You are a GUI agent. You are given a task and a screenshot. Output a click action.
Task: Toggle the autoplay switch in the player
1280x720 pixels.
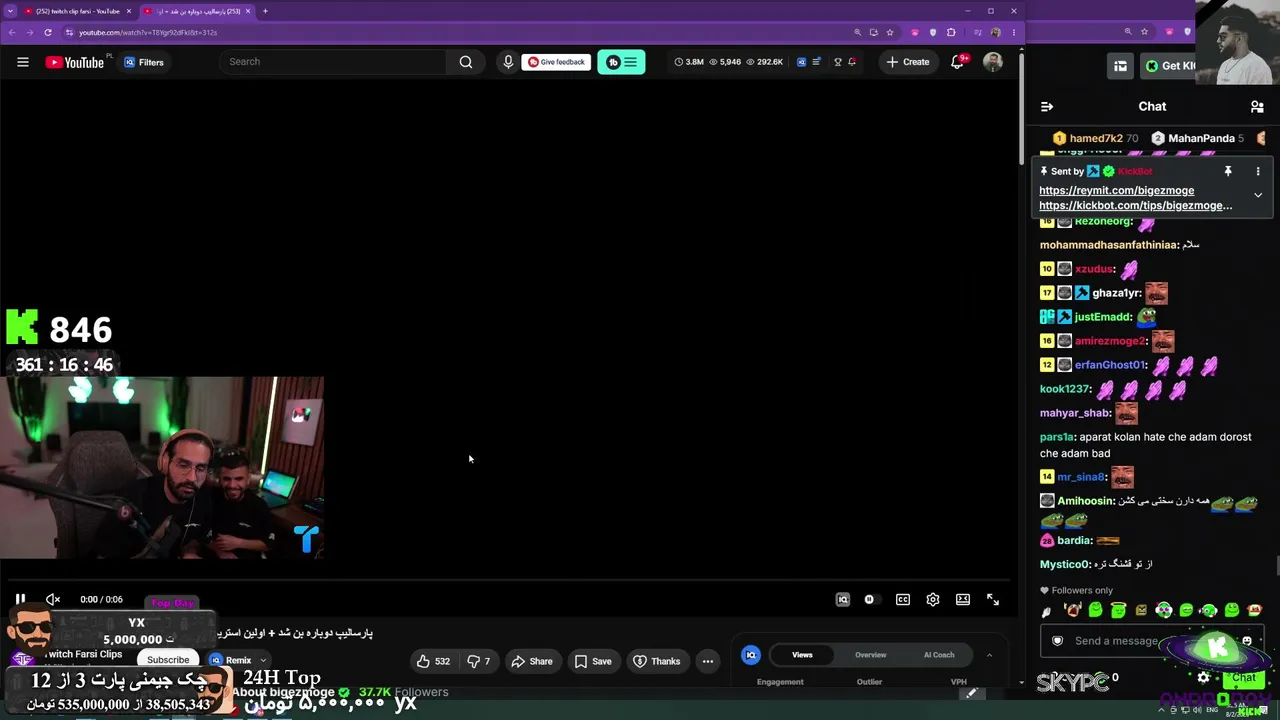point(870,599)
